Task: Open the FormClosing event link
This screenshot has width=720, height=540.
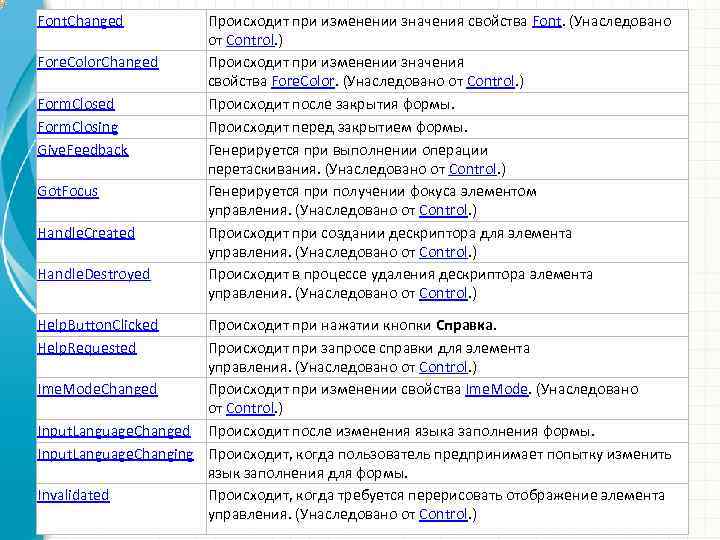Action: [78, 127]
